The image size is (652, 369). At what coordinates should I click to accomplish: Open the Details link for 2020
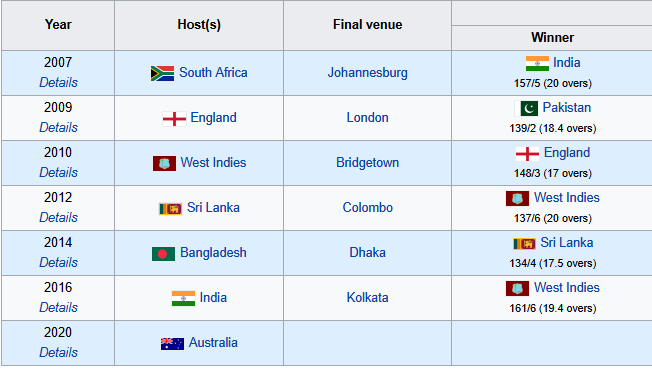[58, 352]
